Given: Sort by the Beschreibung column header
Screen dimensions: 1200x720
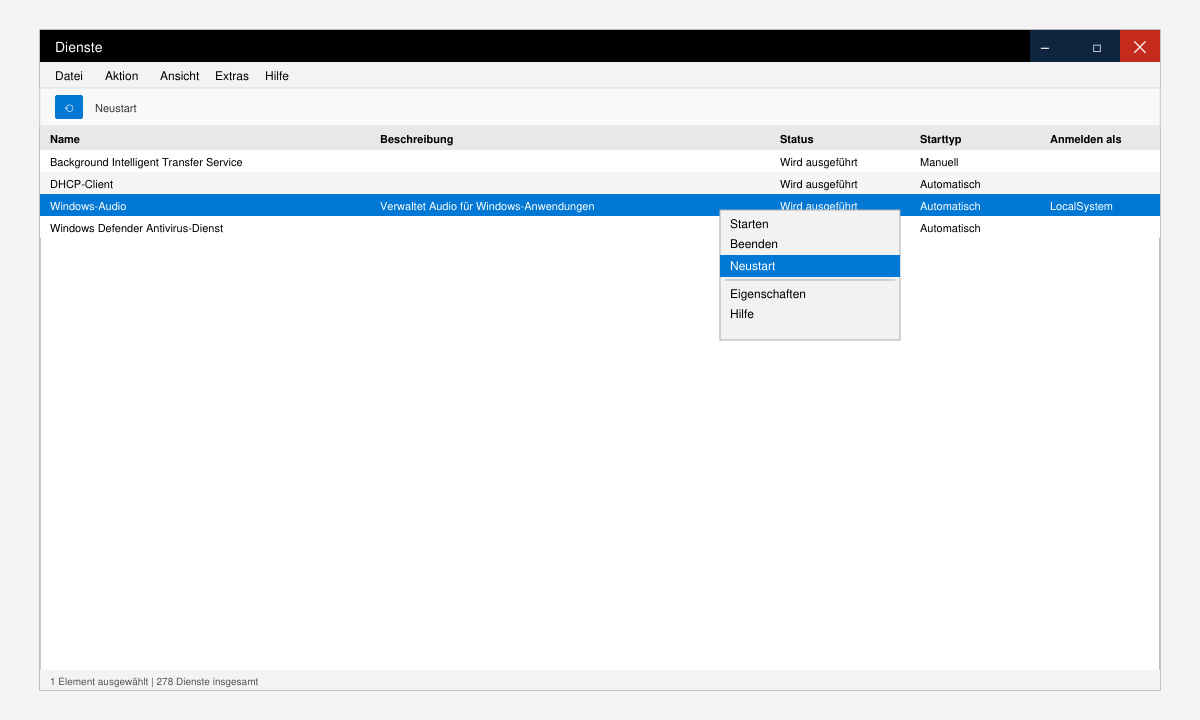Looking at the screenshot, I should 416,139.
